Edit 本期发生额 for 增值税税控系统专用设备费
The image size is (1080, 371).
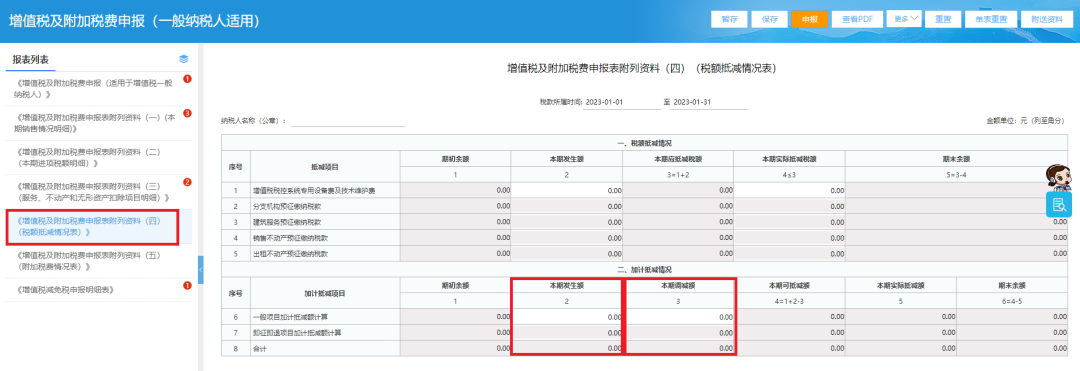pyautogui.click(x=566, y=190)
